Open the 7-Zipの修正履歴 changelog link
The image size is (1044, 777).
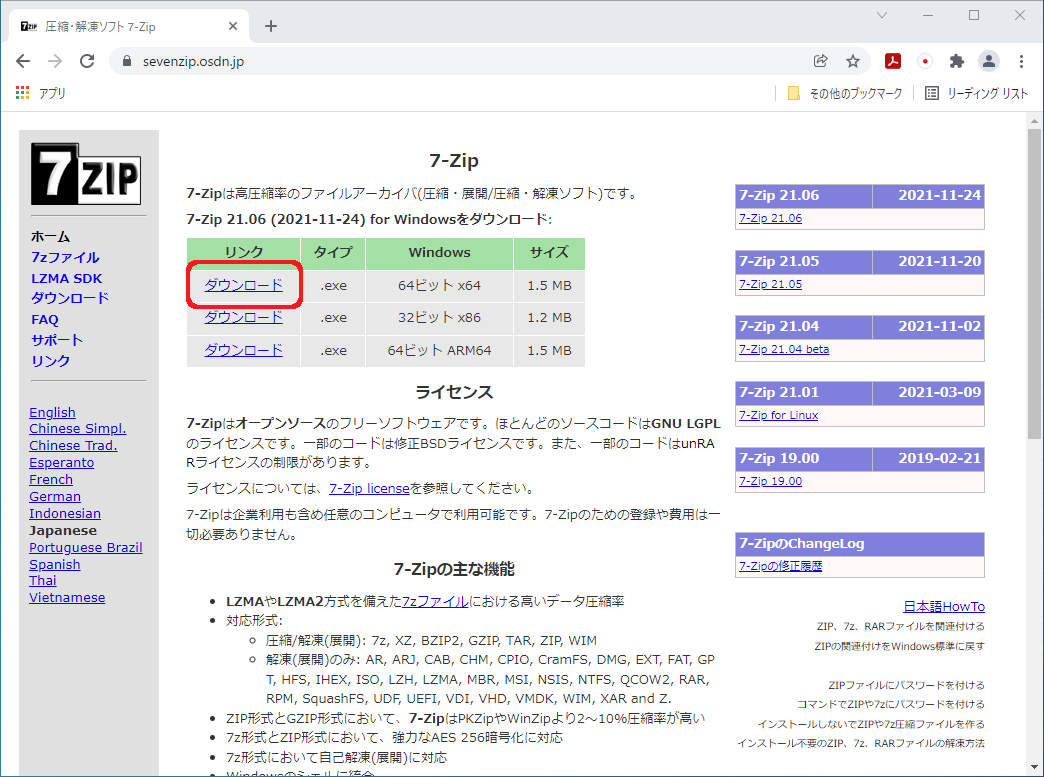780,567
